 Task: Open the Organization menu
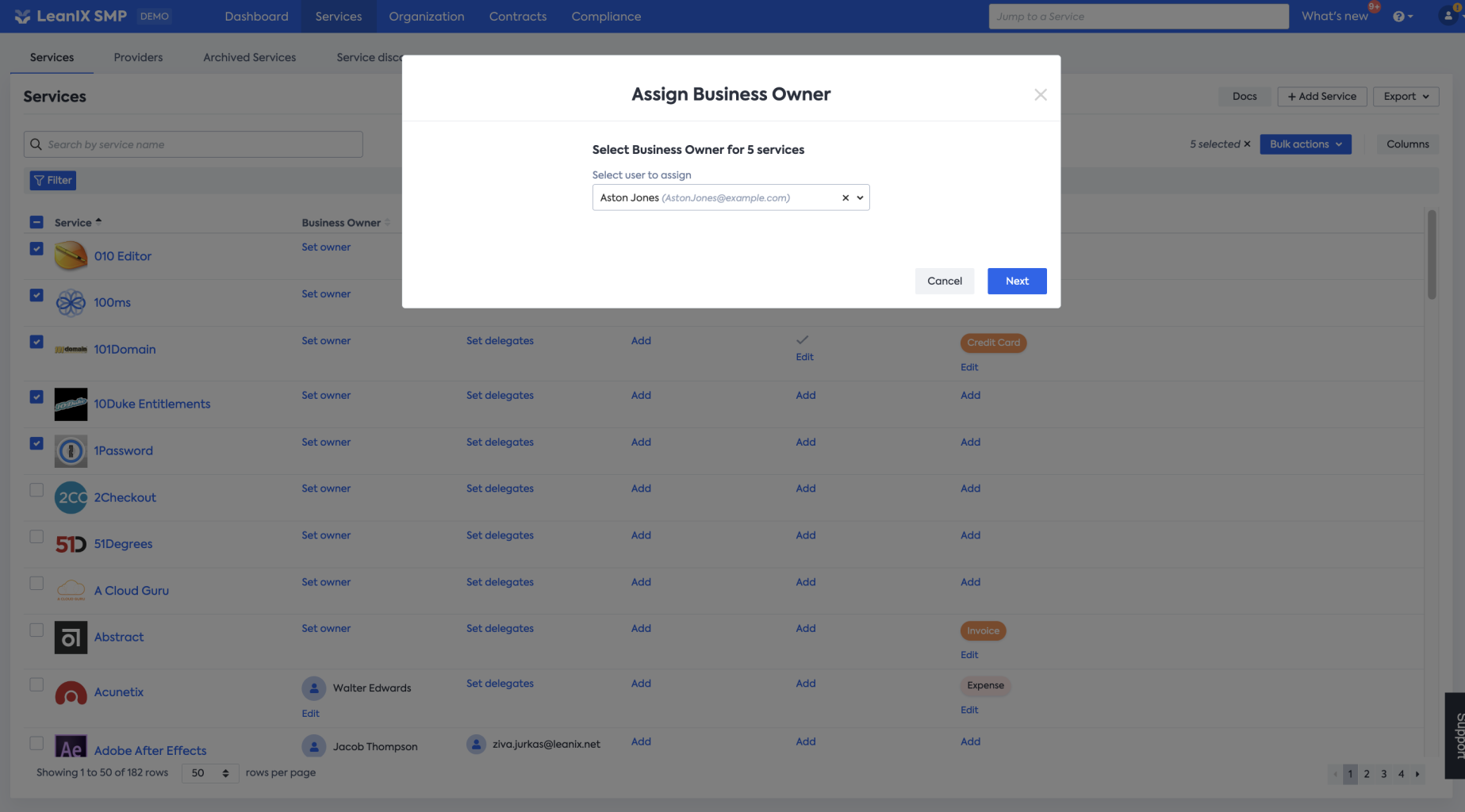[427, 17]
